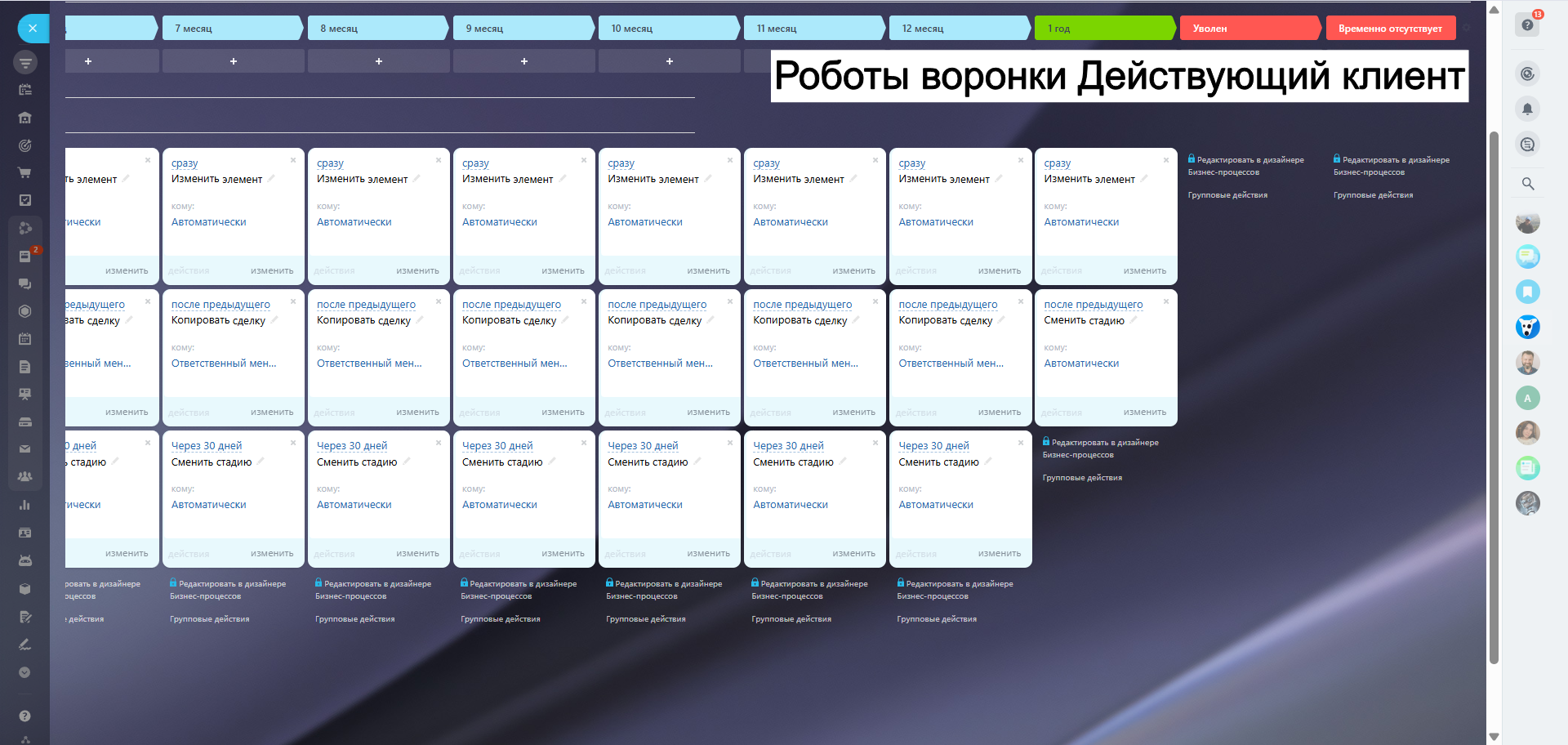The width and height of the screenshot is (1568, 745).
Task: Open Через 30 дней delay selector in 10 месяц column
Action: click(643, 446)
